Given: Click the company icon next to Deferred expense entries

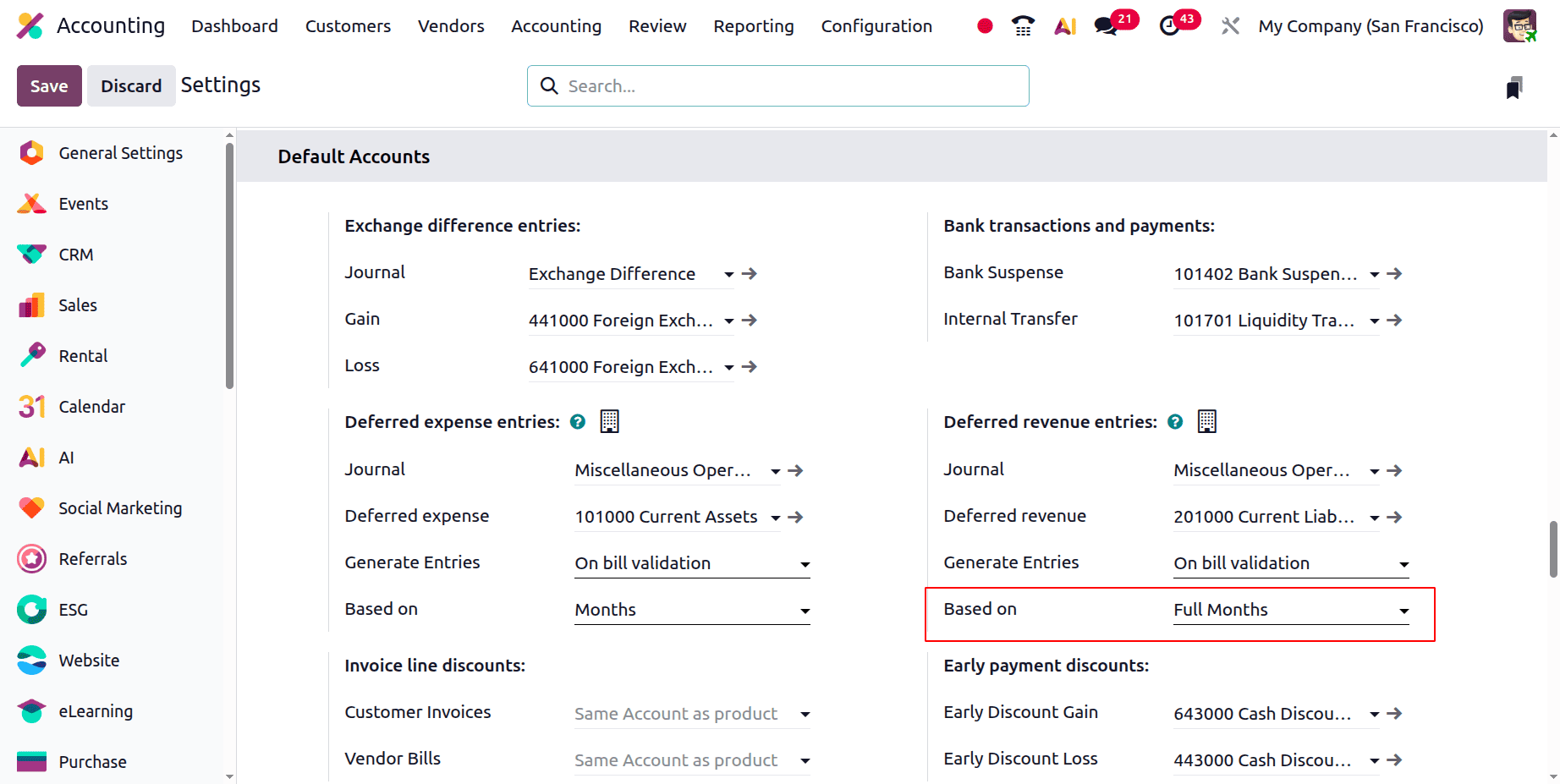Looking at the screenshot, I should (x=609, y=420).
